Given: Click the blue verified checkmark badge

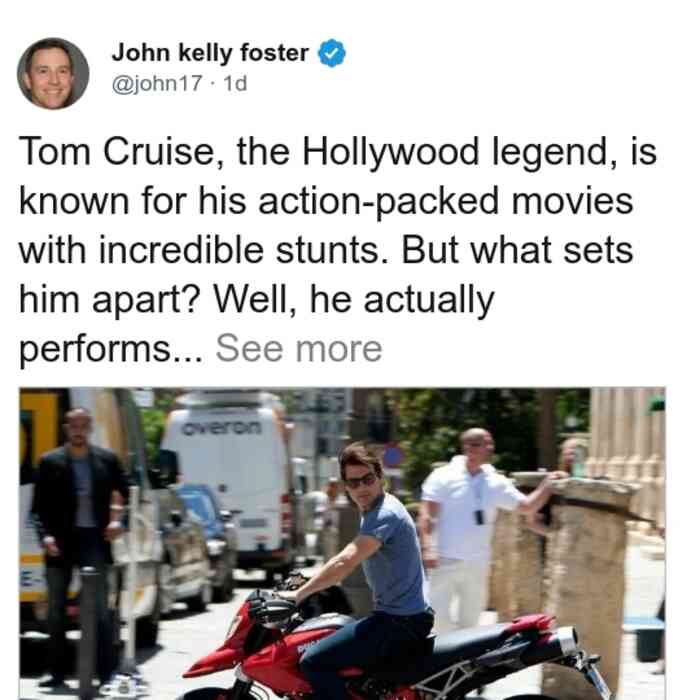Looking at the screenshot, I should pos(331,53).
